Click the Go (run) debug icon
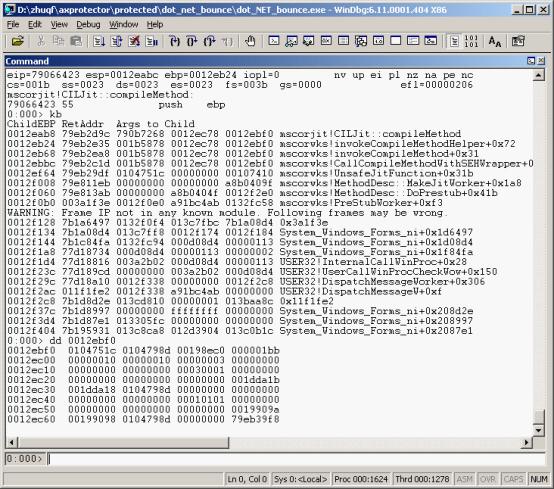 99,41
